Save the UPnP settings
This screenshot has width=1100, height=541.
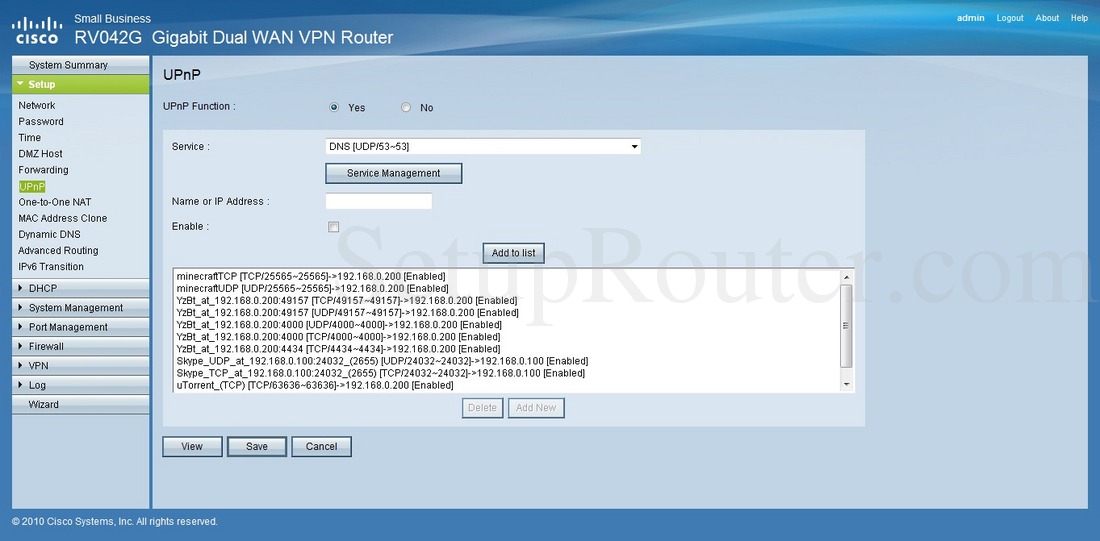coord(257,446)
